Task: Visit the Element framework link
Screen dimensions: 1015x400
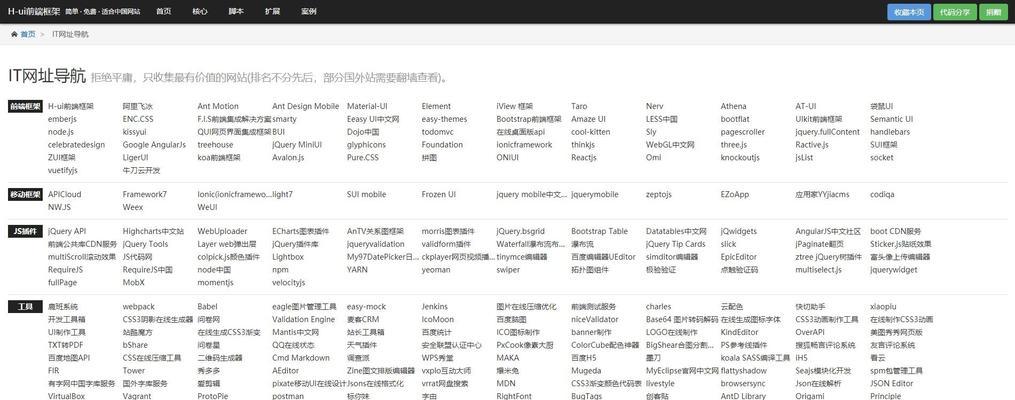Action: point(436,106)
